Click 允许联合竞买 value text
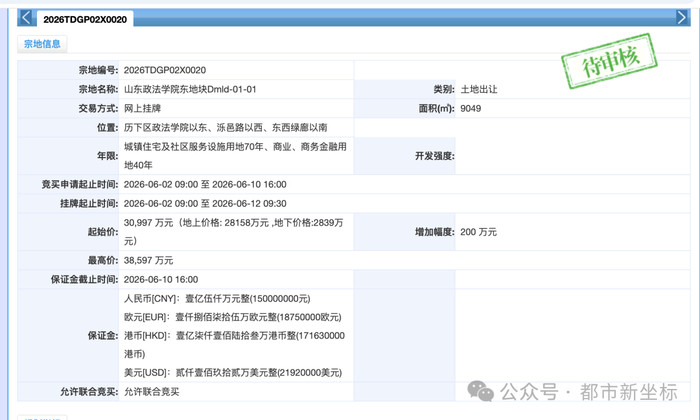Screen dimensions: 700x420 tap(151, 392)
